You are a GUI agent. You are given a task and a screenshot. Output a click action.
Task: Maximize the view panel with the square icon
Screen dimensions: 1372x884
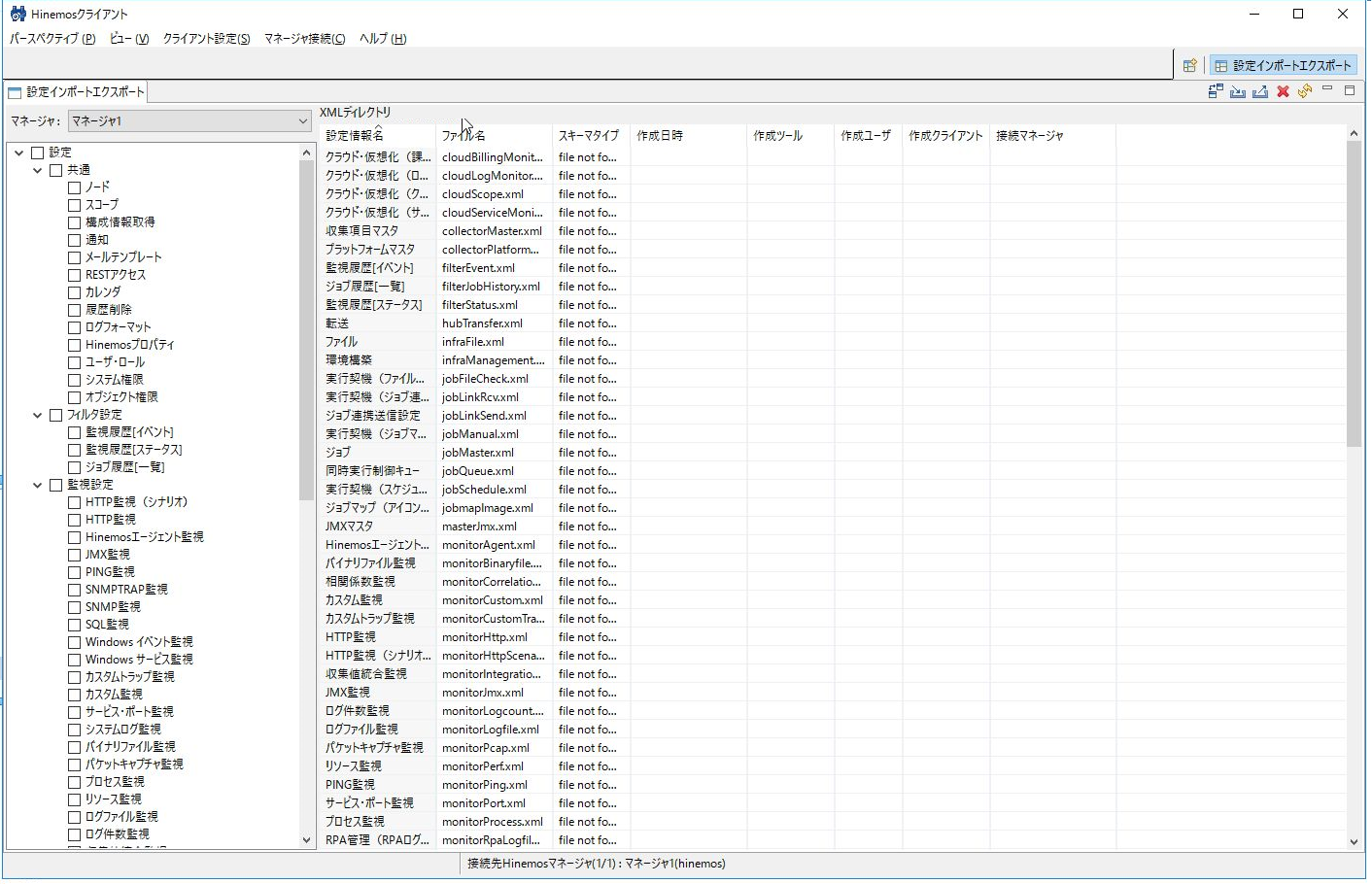point(1350,89)
